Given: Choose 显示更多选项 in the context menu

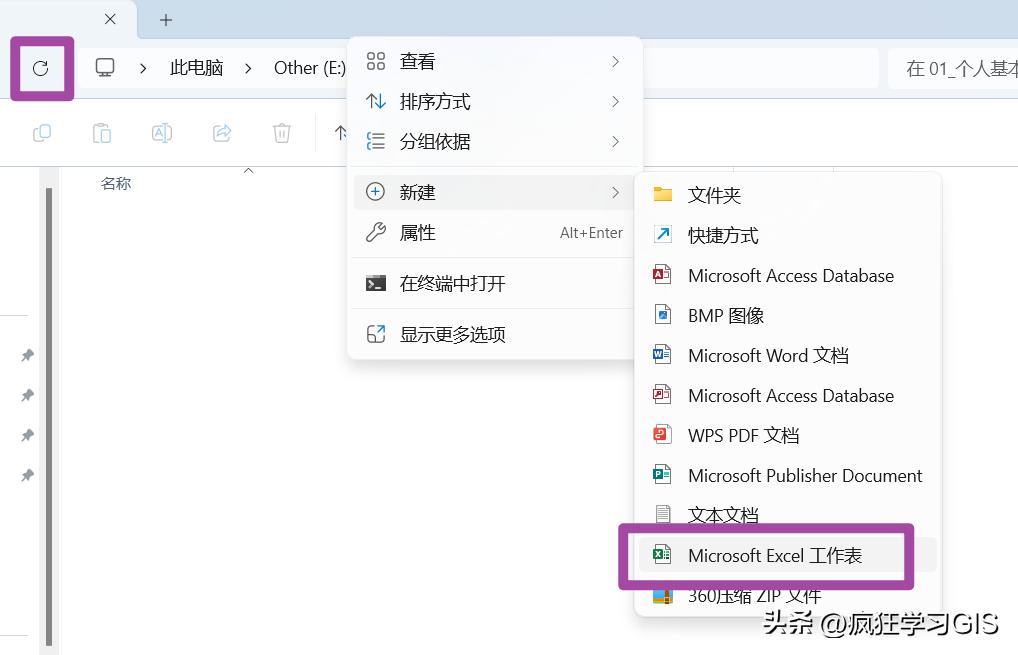Looking at the screenshot, I should pos(495,334).
